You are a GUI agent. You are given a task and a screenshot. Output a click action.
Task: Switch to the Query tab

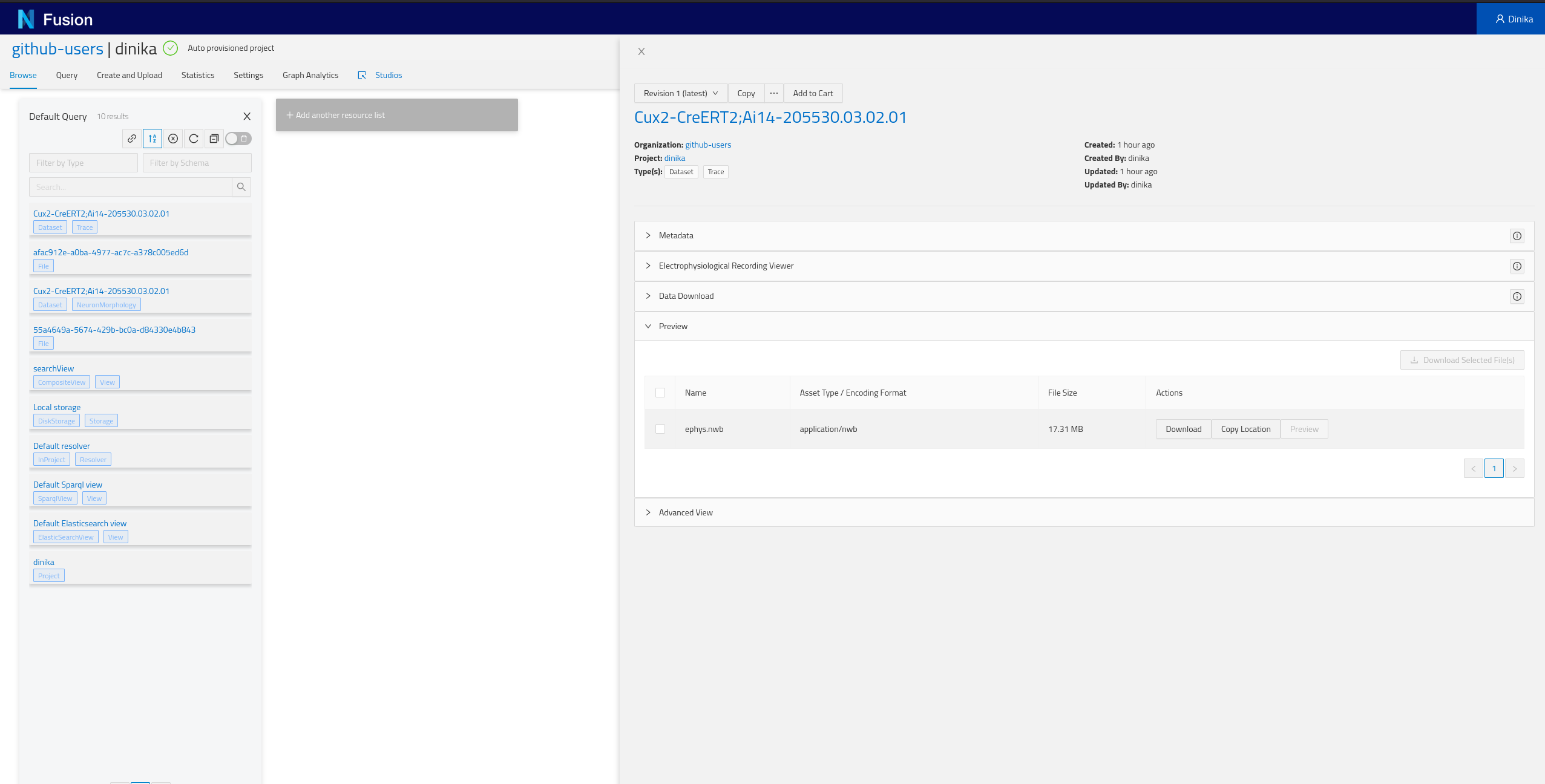(67, 75)
